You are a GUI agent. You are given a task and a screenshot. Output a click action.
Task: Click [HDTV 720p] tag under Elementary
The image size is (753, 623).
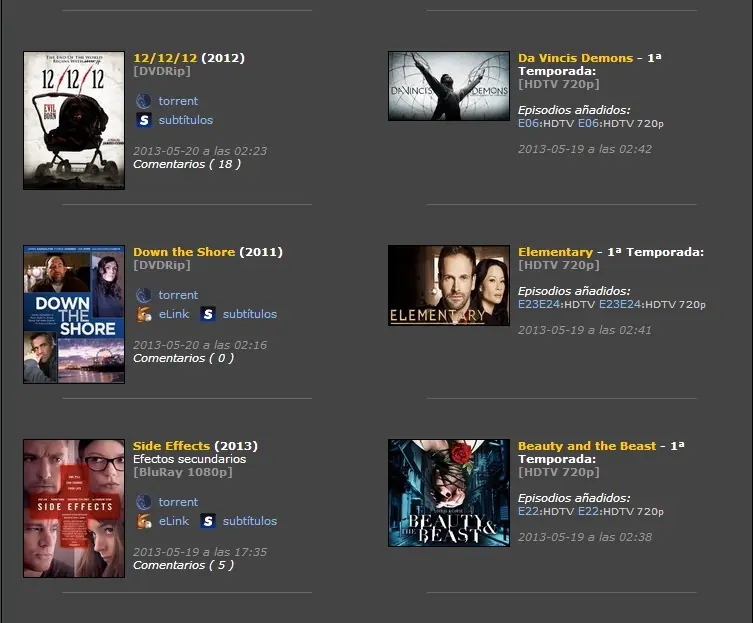point(559,265)
